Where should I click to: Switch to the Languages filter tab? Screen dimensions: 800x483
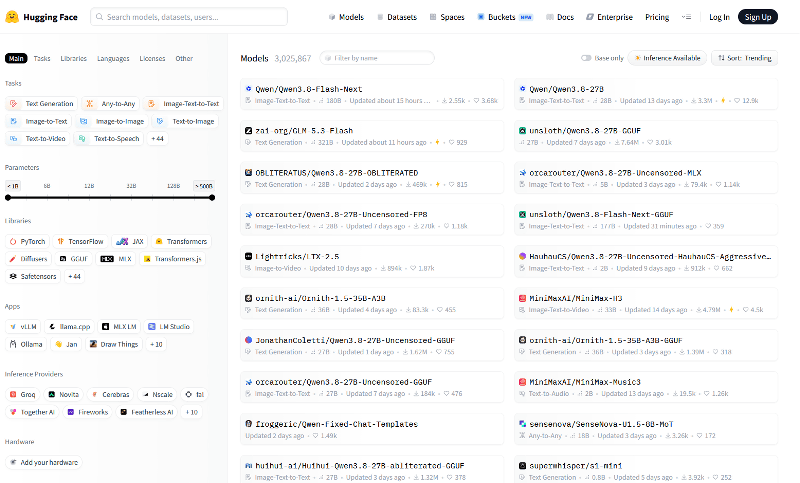[x=113, y=58]
